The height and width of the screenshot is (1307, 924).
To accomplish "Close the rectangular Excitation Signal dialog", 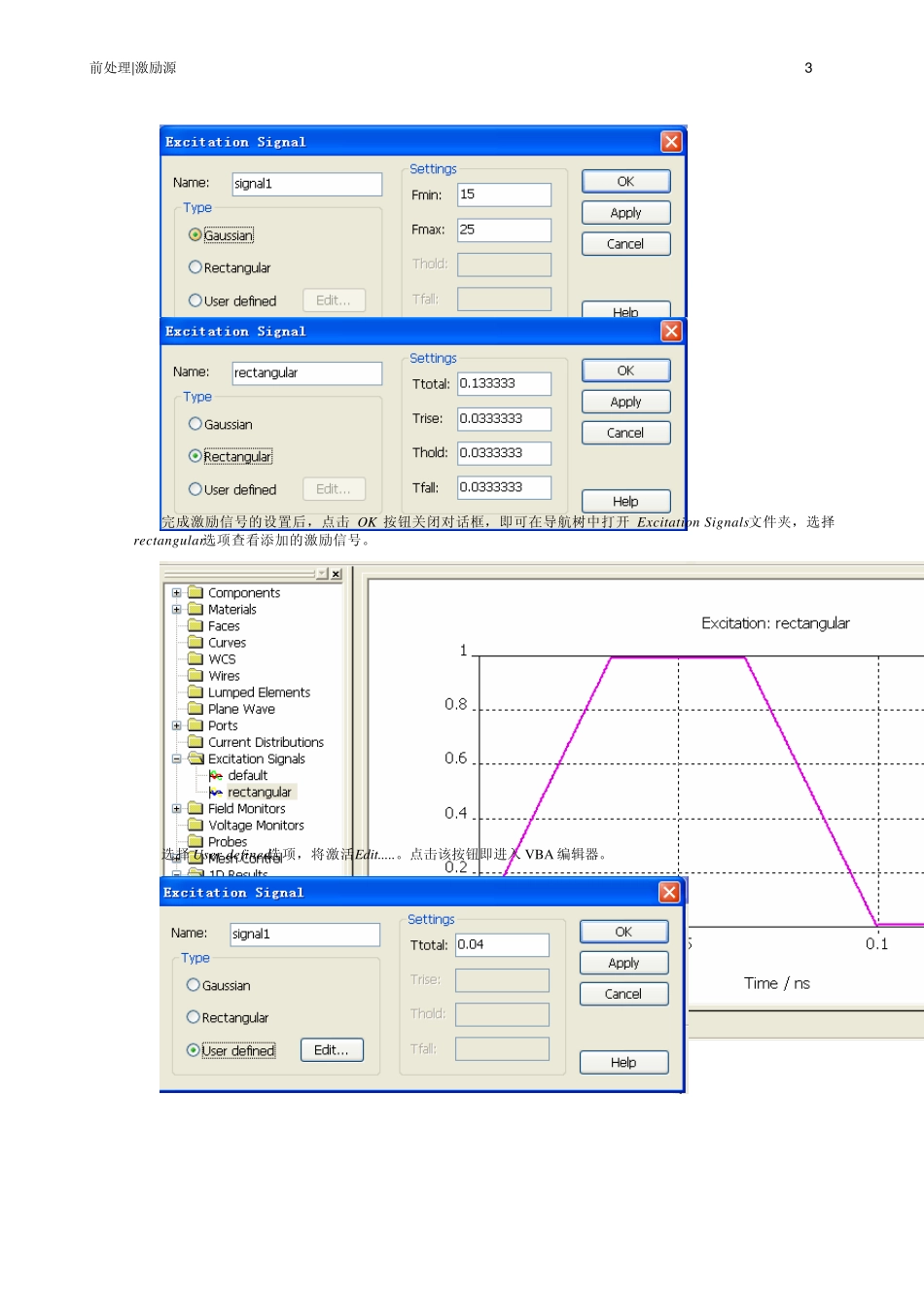I will pyautogui.click(x=671, y=332).
